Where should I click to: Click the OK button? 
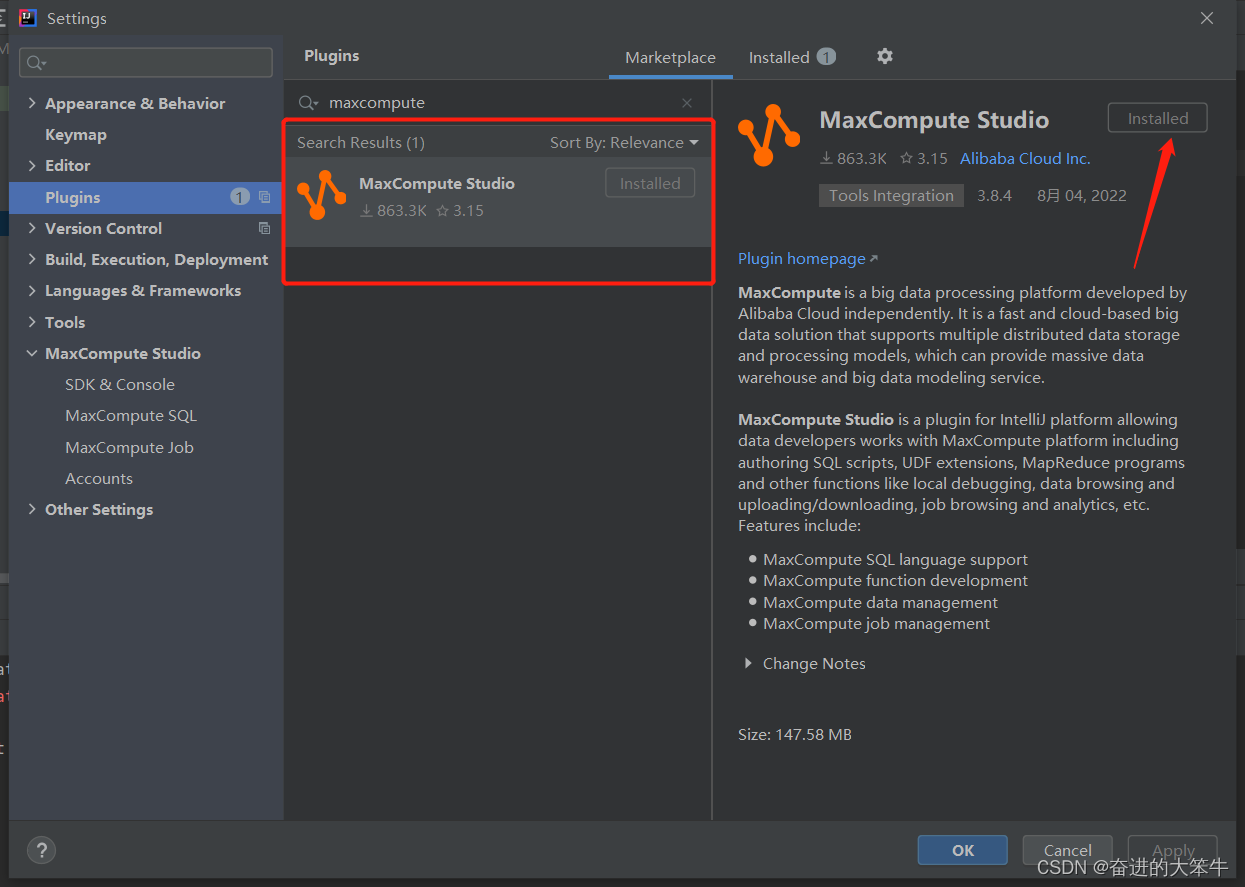[x=963, y=850]
